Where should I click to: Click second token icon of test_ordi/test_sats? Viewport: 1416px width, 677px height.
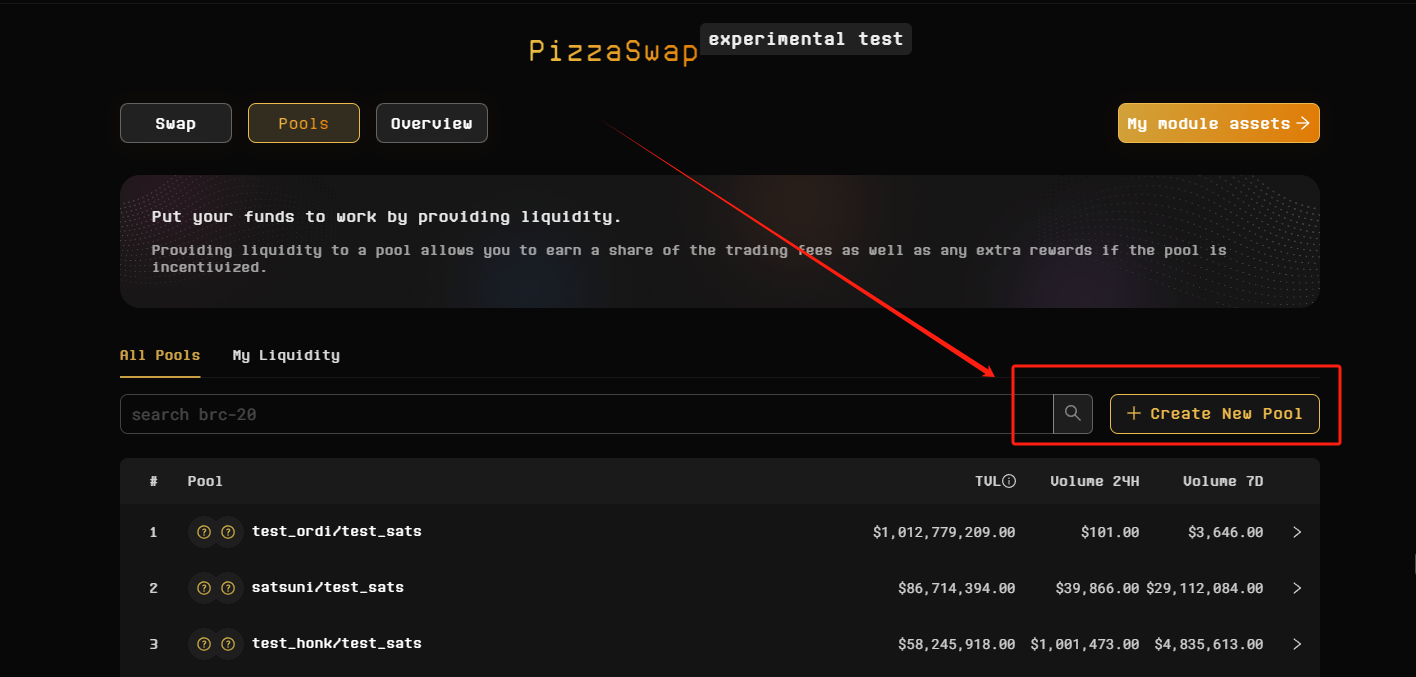click(229, 532)
